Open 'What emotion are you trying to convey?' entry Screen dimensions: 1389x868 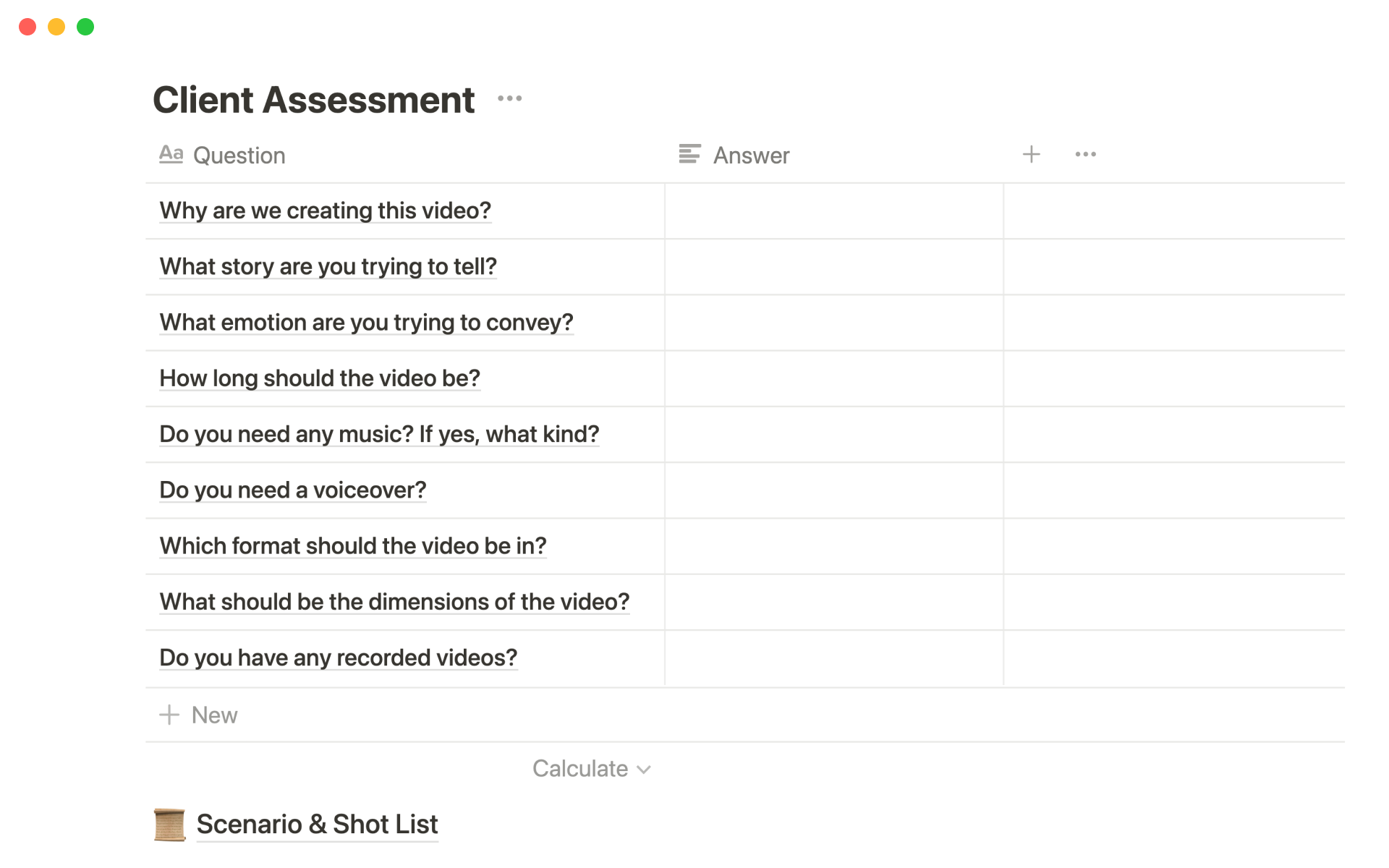[x=366, y=323]
